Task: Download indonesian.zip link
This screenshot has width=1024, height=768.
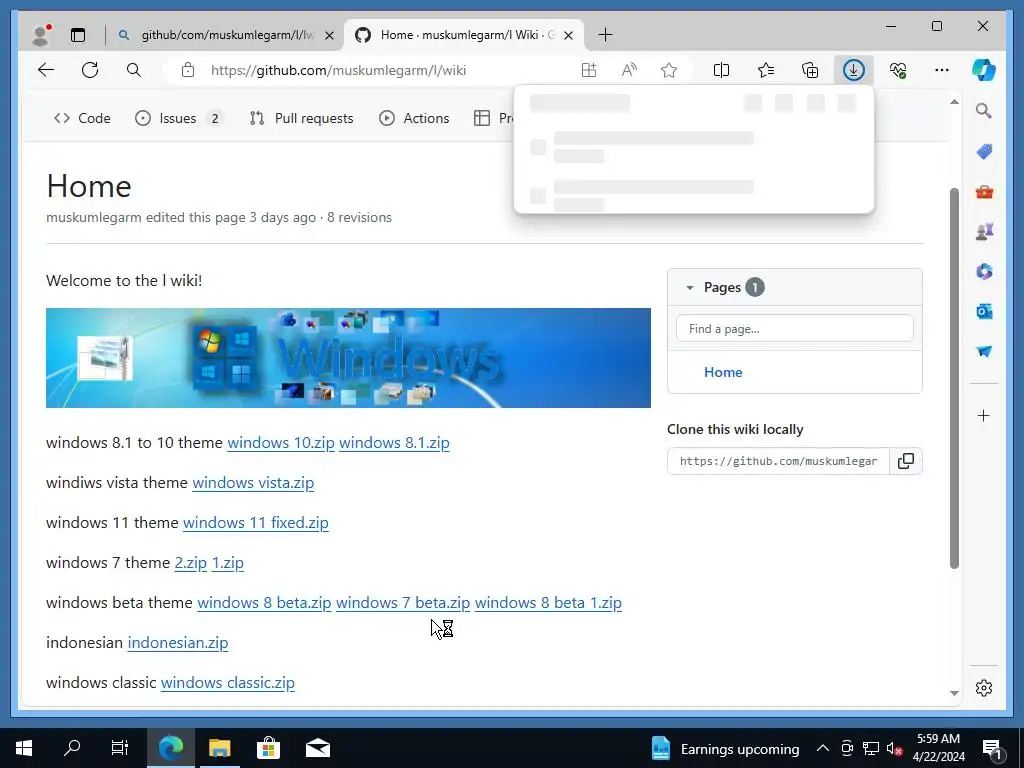Action: 178,643
